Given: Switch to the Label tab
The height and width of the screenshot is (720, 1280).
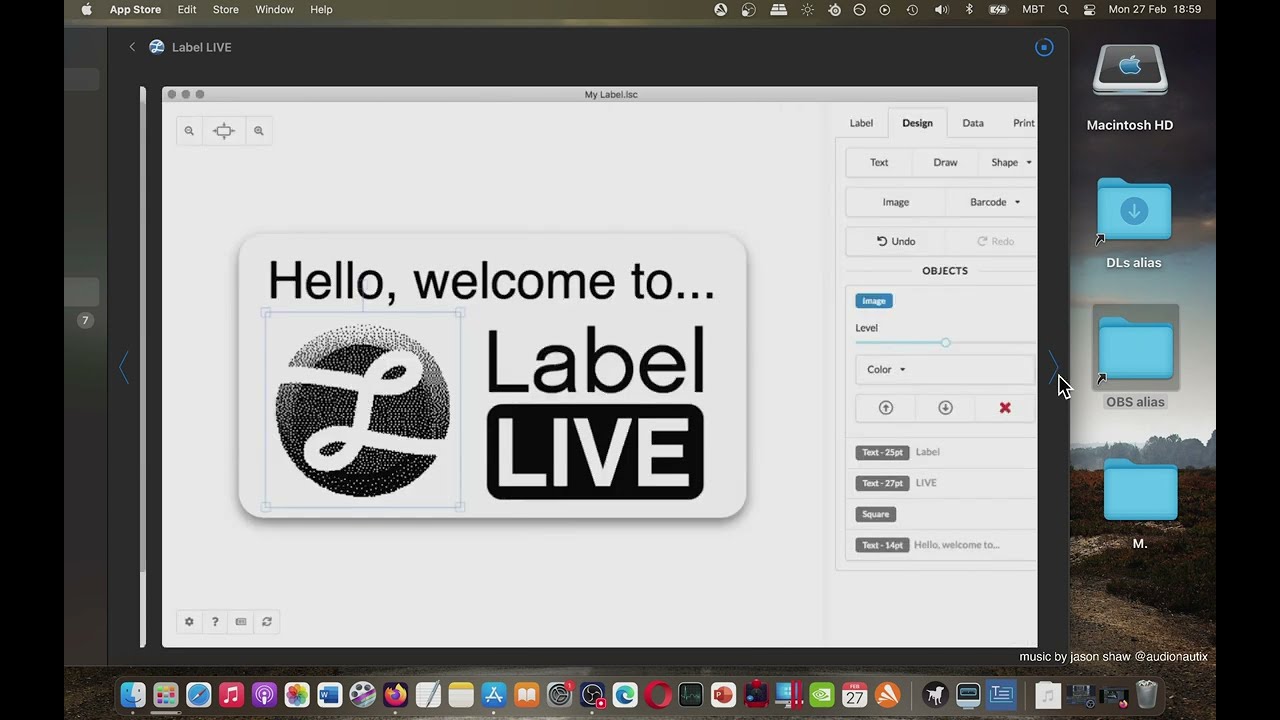Looking at the screenshot, I should [x=861, y=123].
